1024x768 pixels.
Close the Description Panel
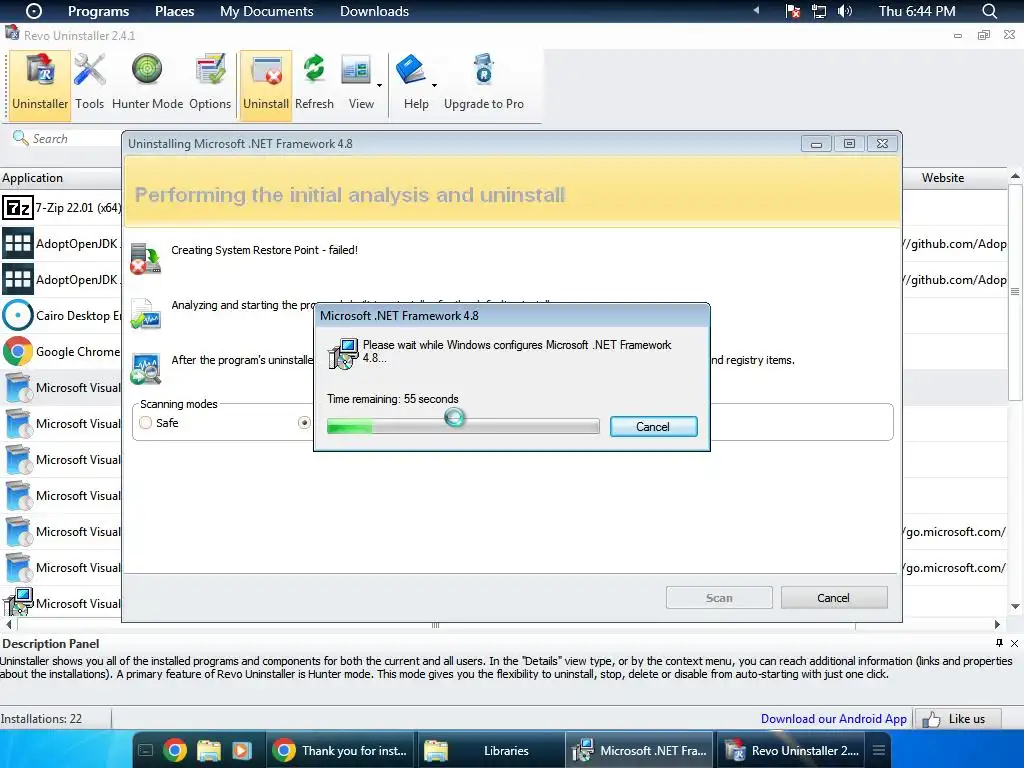point(1014,643)
